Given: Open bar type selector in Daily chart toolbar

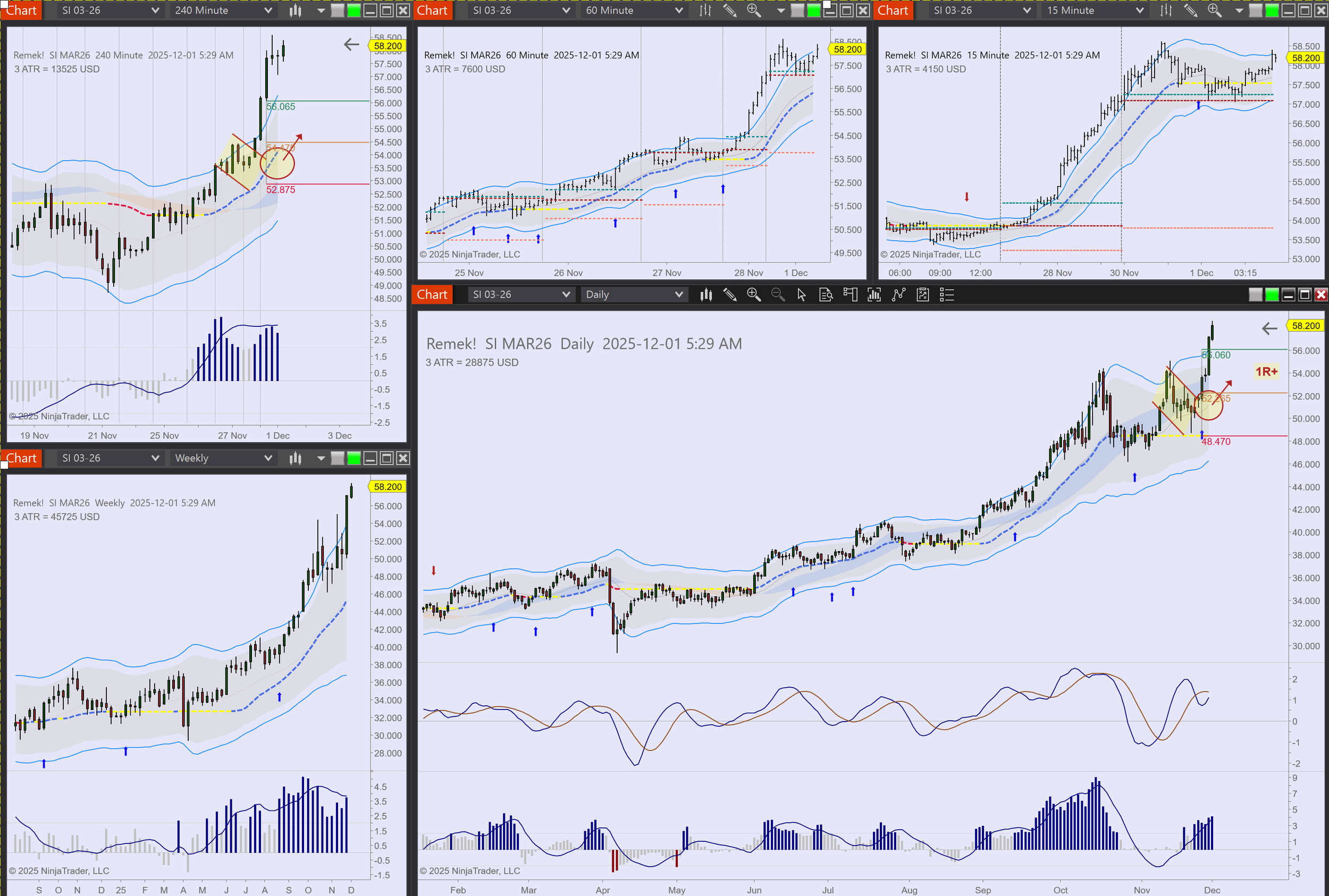Looking at the screenshot, I should (706, 295).
